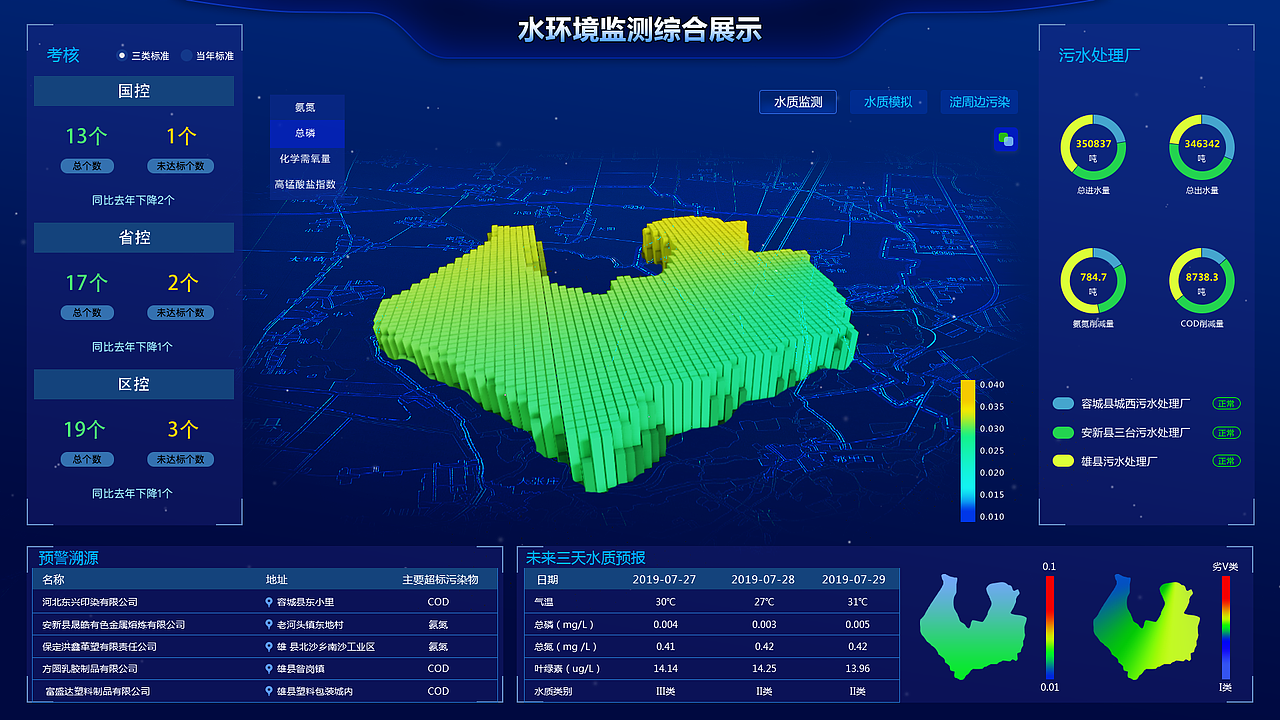Choose 总磷 in the pollutant list
The width and height of the screenshot is (1280, 720).
[x=307, y=133]
